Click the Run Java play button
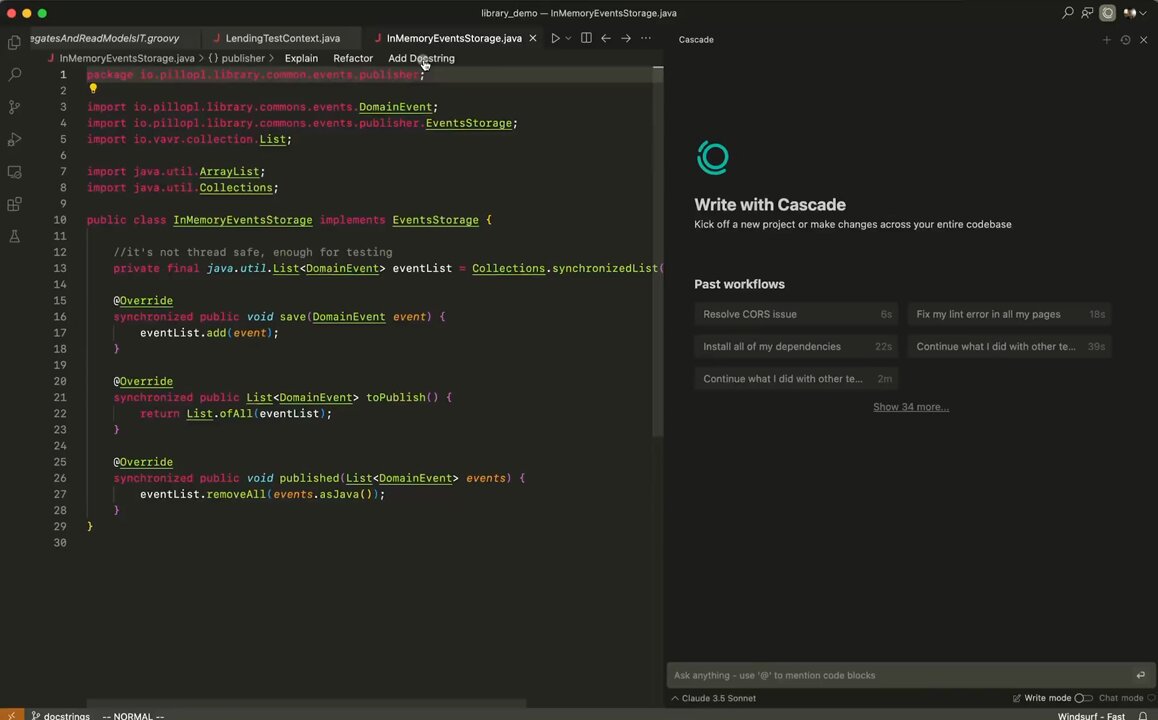Screen dimensions: 1158x720 [555, 38]
